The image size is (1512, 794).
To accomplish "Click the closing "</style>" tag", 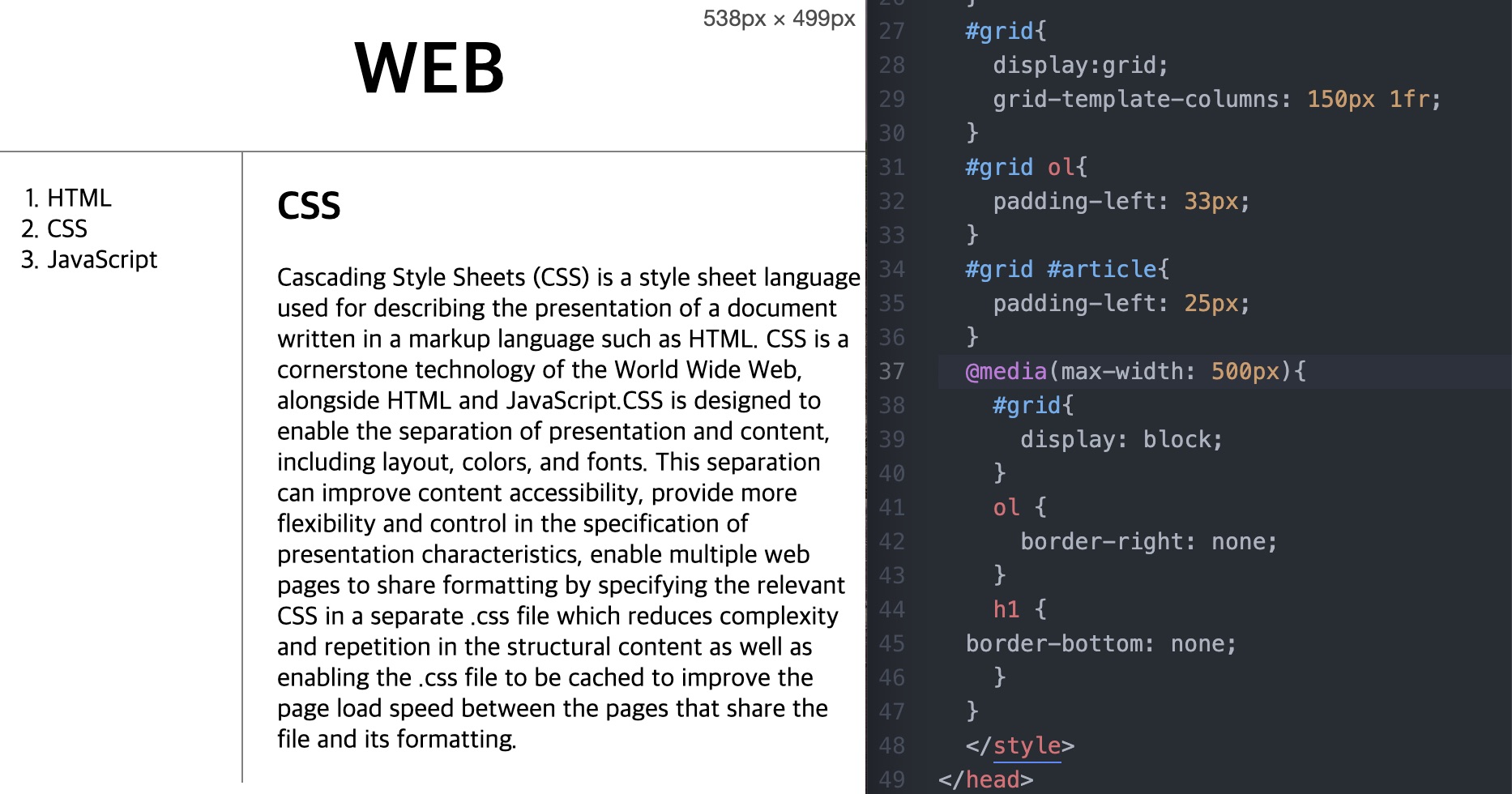I will pos(1020,745).
